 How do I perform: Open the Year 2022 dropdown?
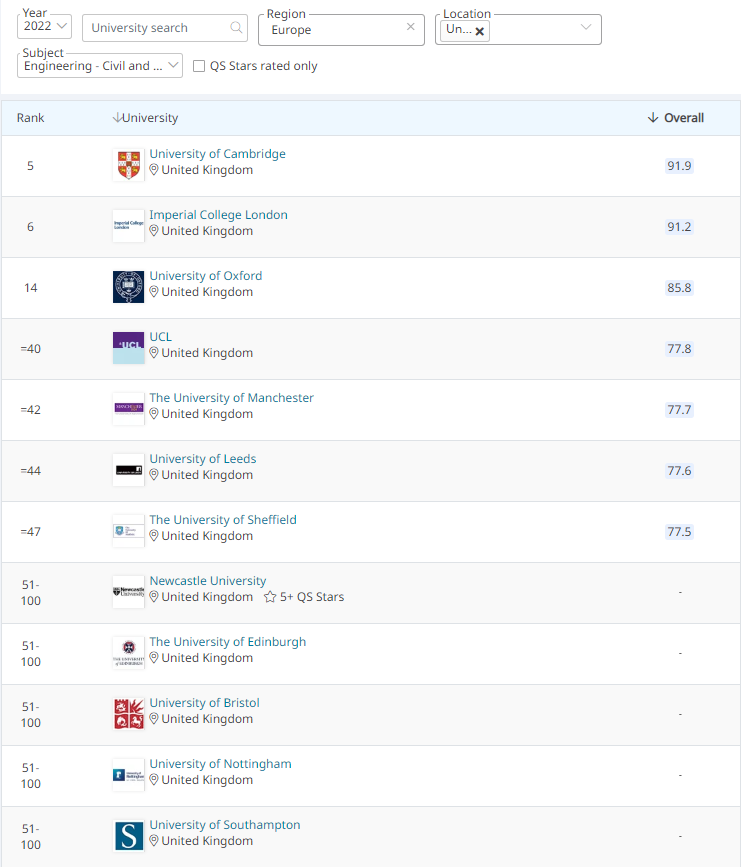[x=44, y=27]
